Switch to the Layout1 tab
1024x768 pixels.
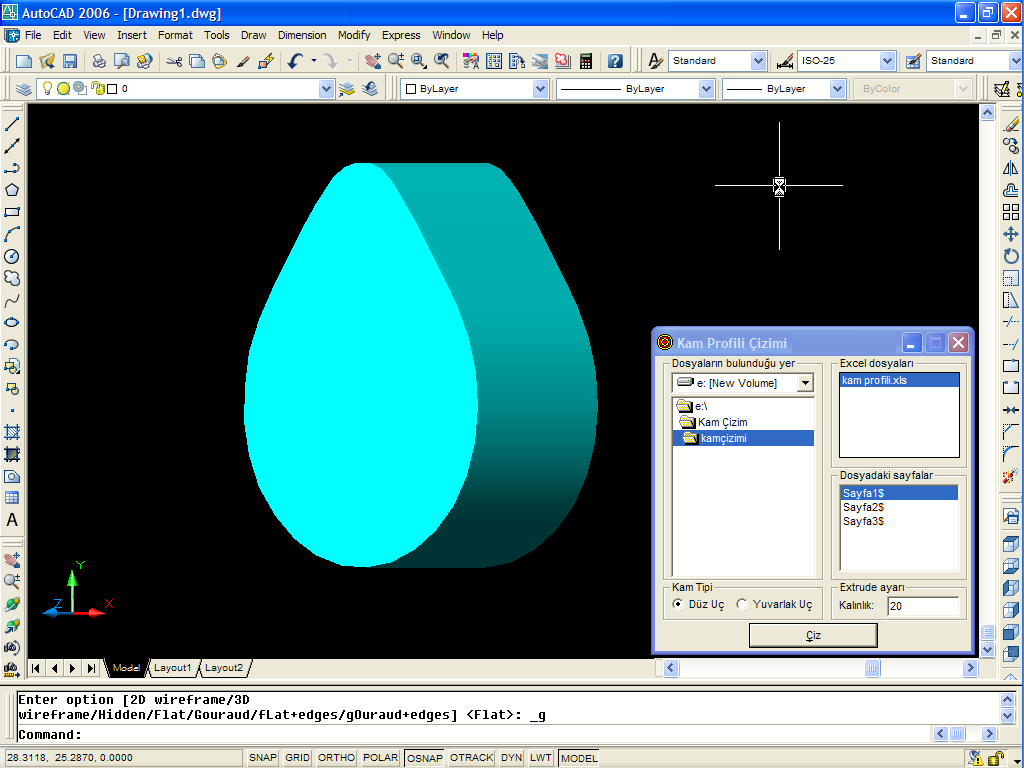tap(172, 668)
